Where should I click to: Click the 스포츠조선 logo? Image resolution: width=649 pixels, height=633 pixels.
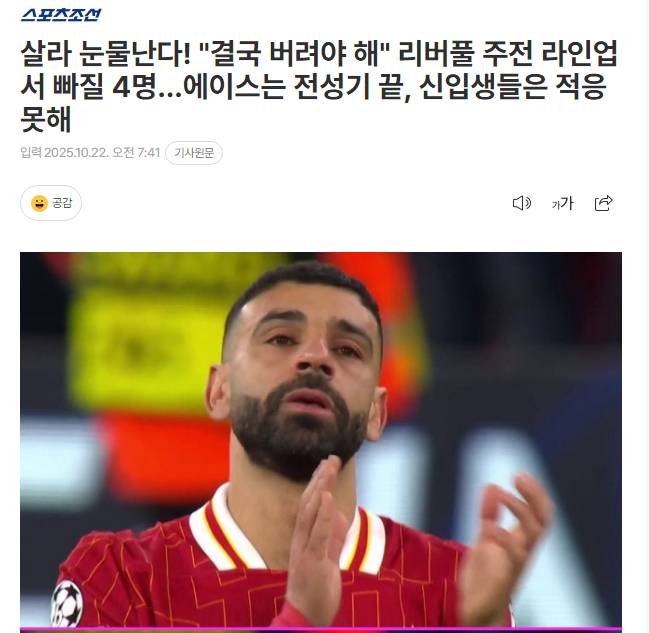pos(61,15)
